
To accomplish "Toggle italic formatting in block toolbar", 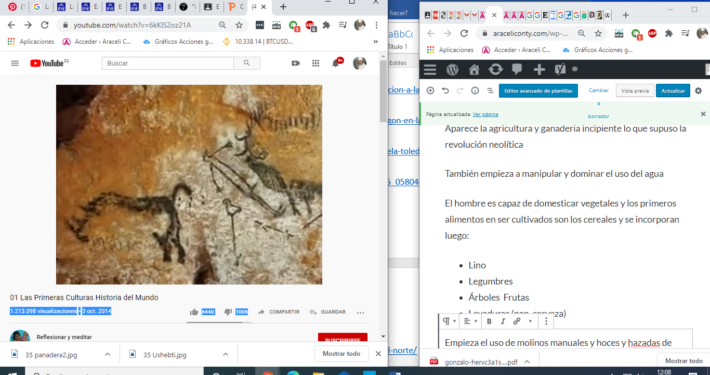I will coord(503,321).
